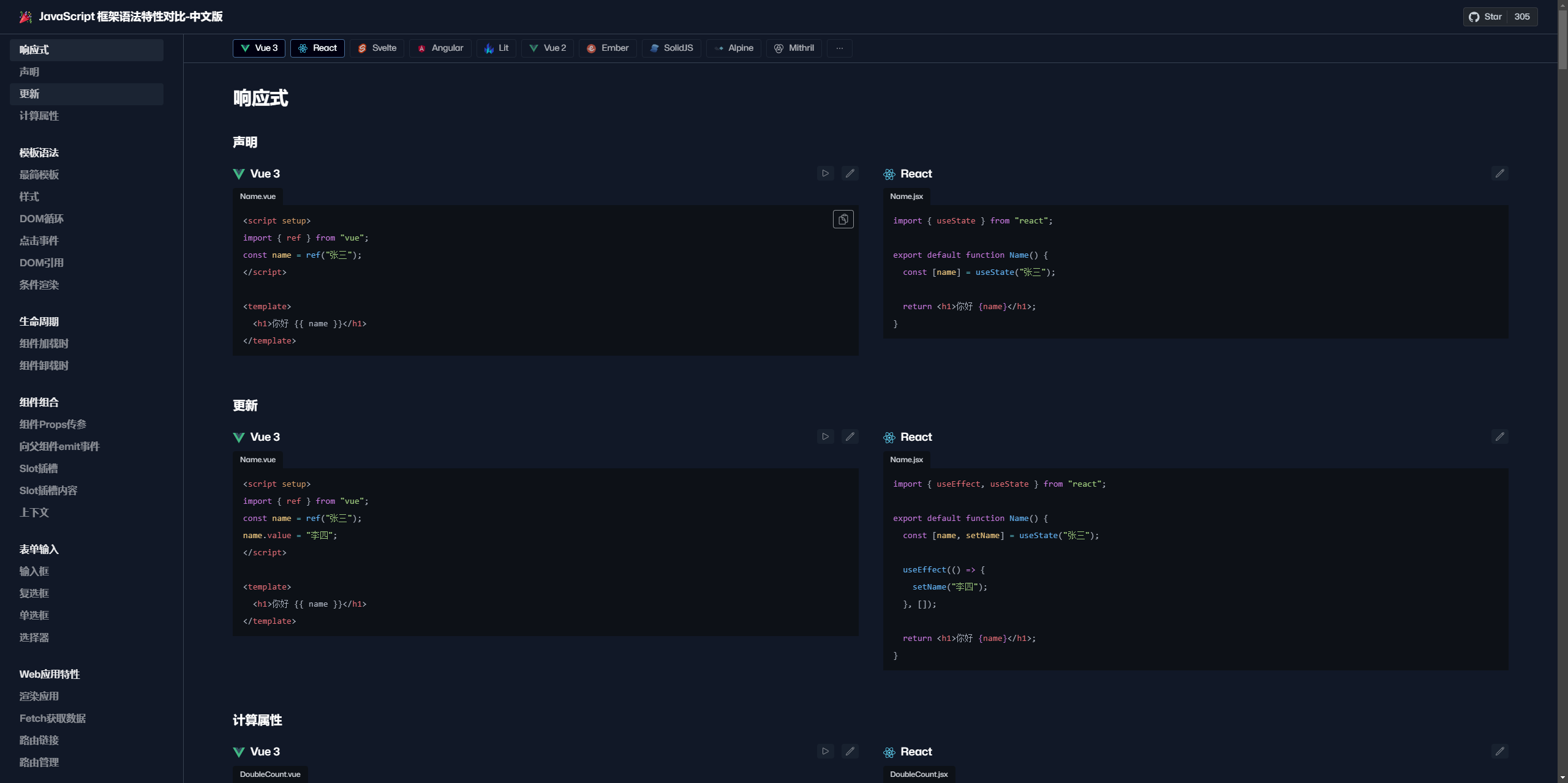1568x783 pixels.
Task: Go to 组件Props传参 in sidebar
Action: 86,424
